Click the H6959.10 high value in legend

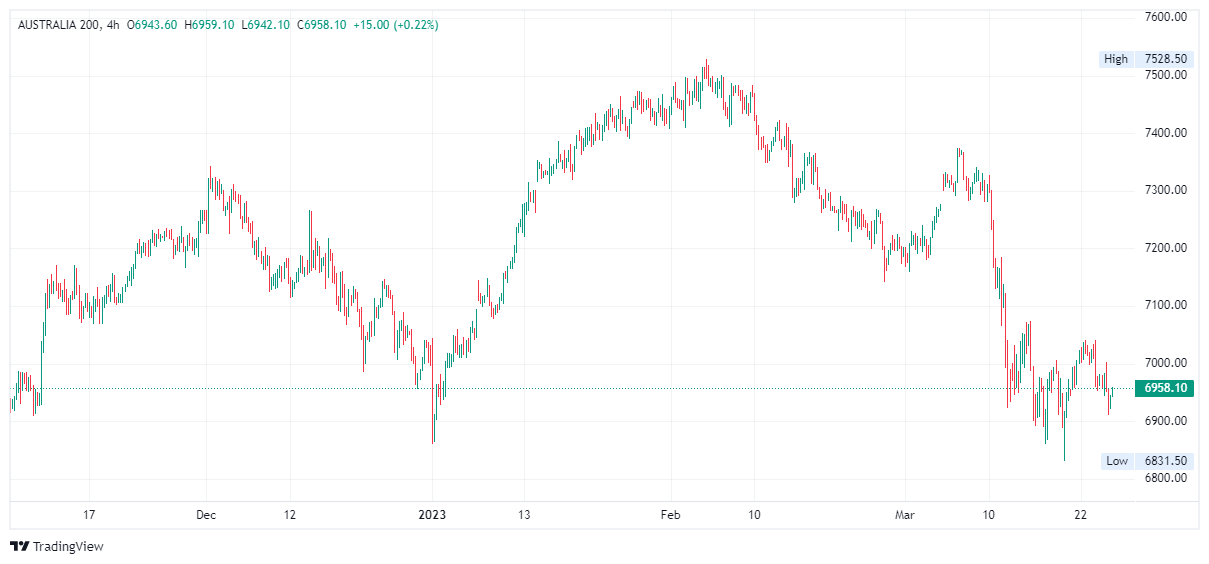[210, 24]
